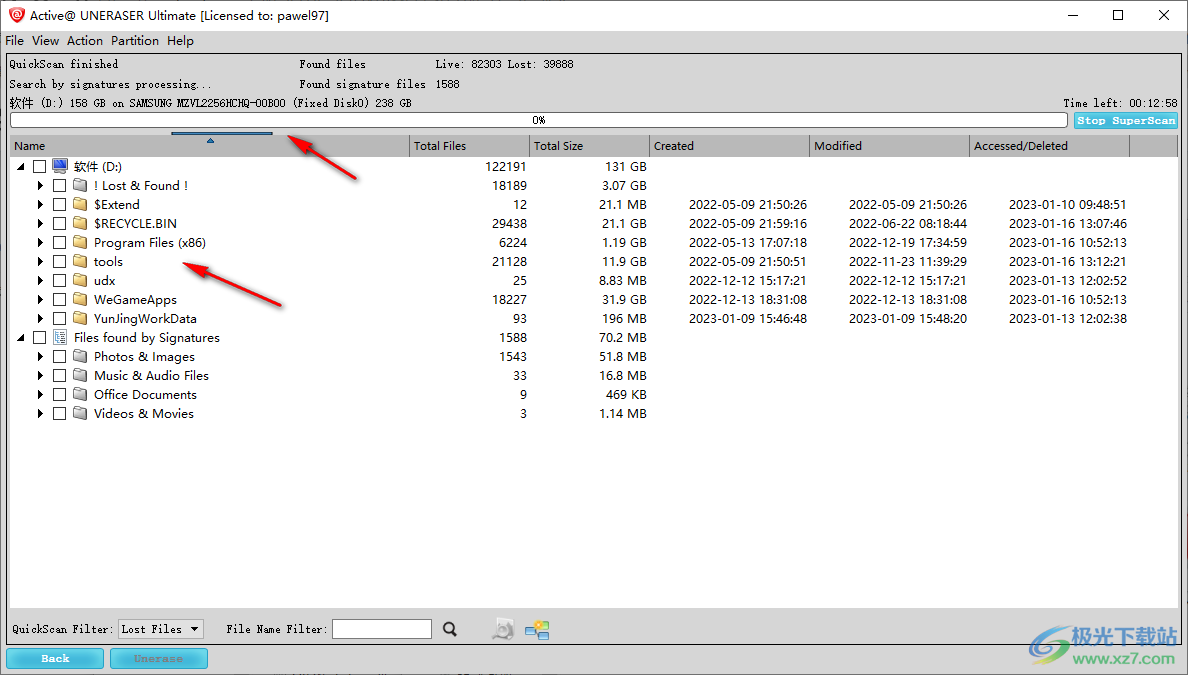
Task: Sort by Total Files column header
Action: pos(470,146)
